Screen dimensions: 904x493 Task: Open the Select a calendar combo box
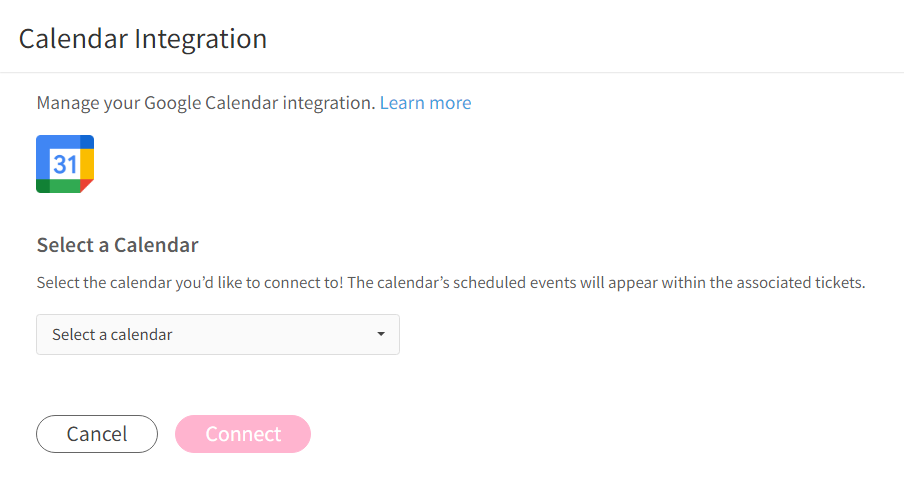218,334
